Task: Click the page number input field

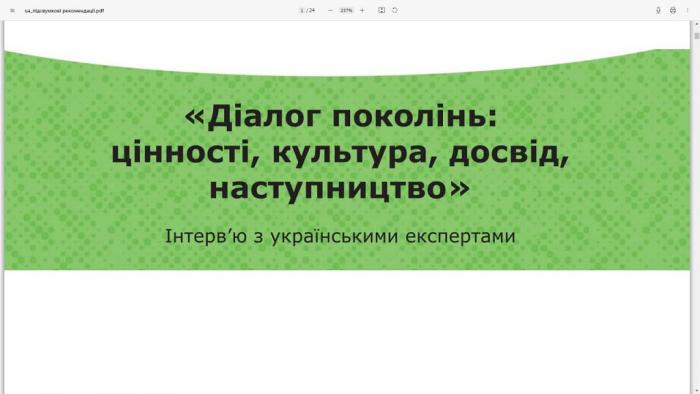Action: (302, 10)
